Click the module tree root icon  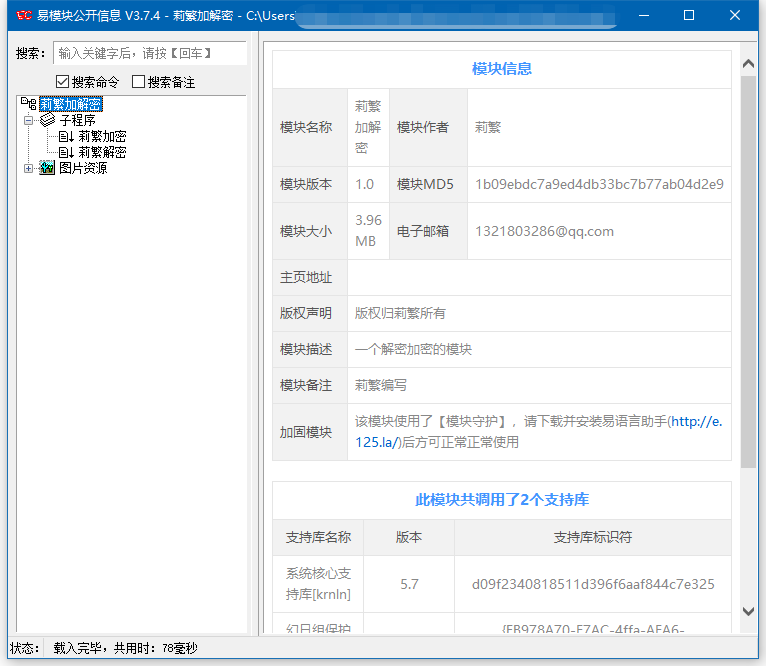pyautogui.click(x=28, y=104)
